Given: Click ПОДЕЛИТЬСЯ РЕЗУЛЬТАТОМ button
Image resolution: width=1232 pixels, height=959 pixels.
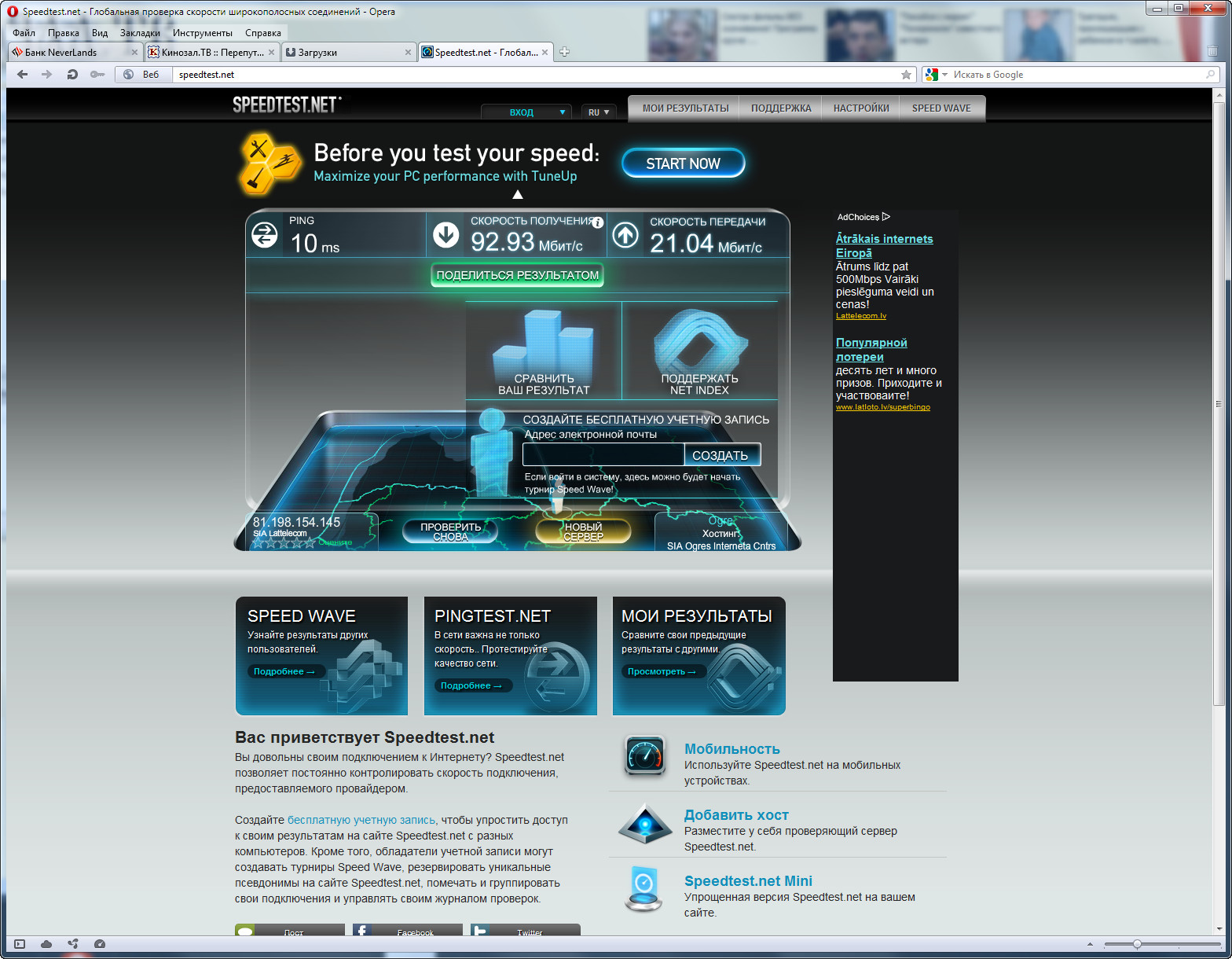Looking at the screenshot, I should 518,275.
